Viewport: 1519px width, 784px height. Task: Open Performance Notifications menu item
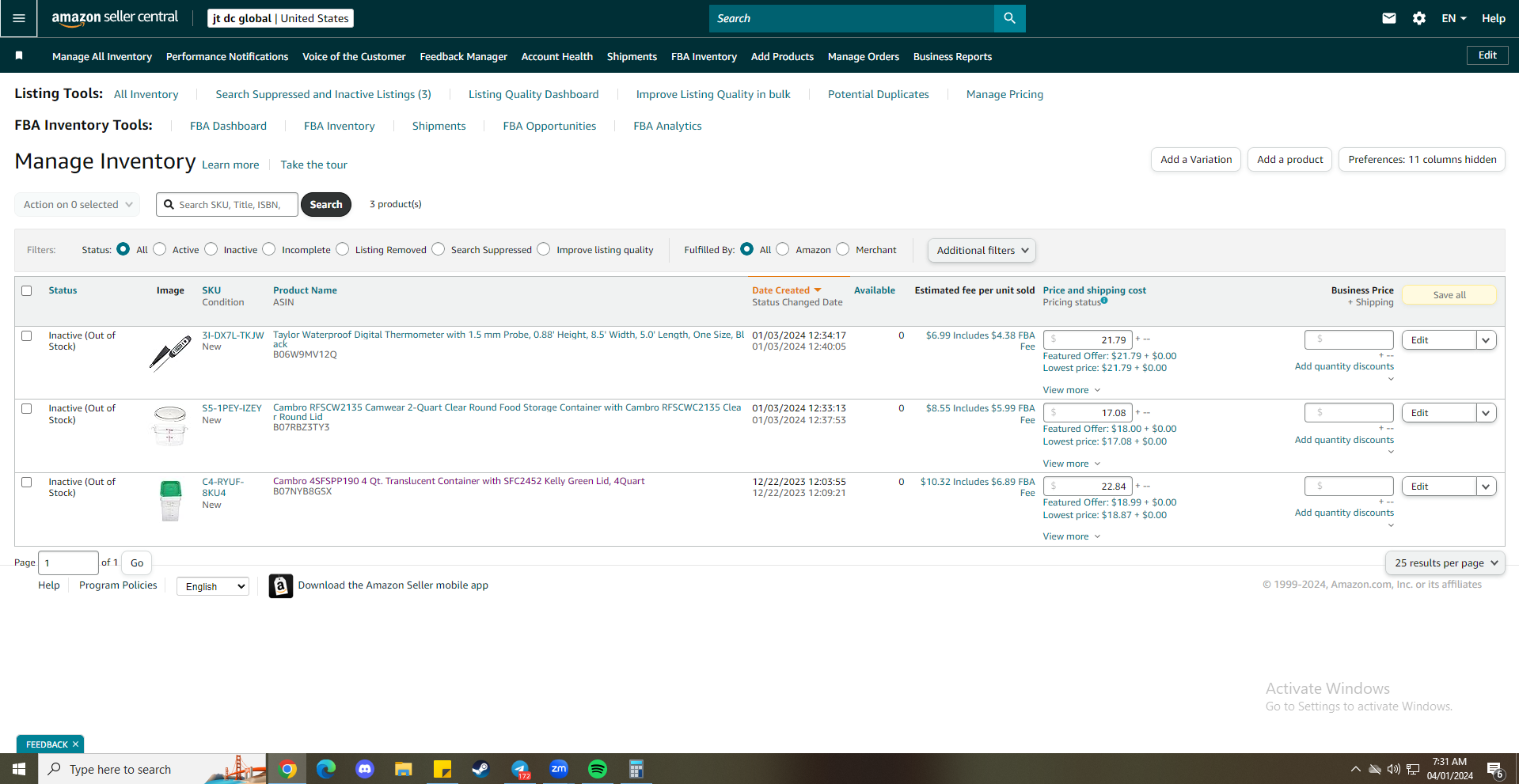227,56
